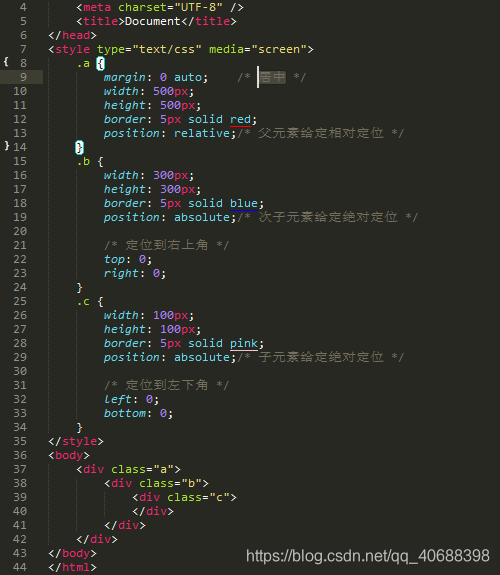This screenshot has width=500, height=575.
Task: Click line number 4 in the gutter
Action: pos(23,7)
